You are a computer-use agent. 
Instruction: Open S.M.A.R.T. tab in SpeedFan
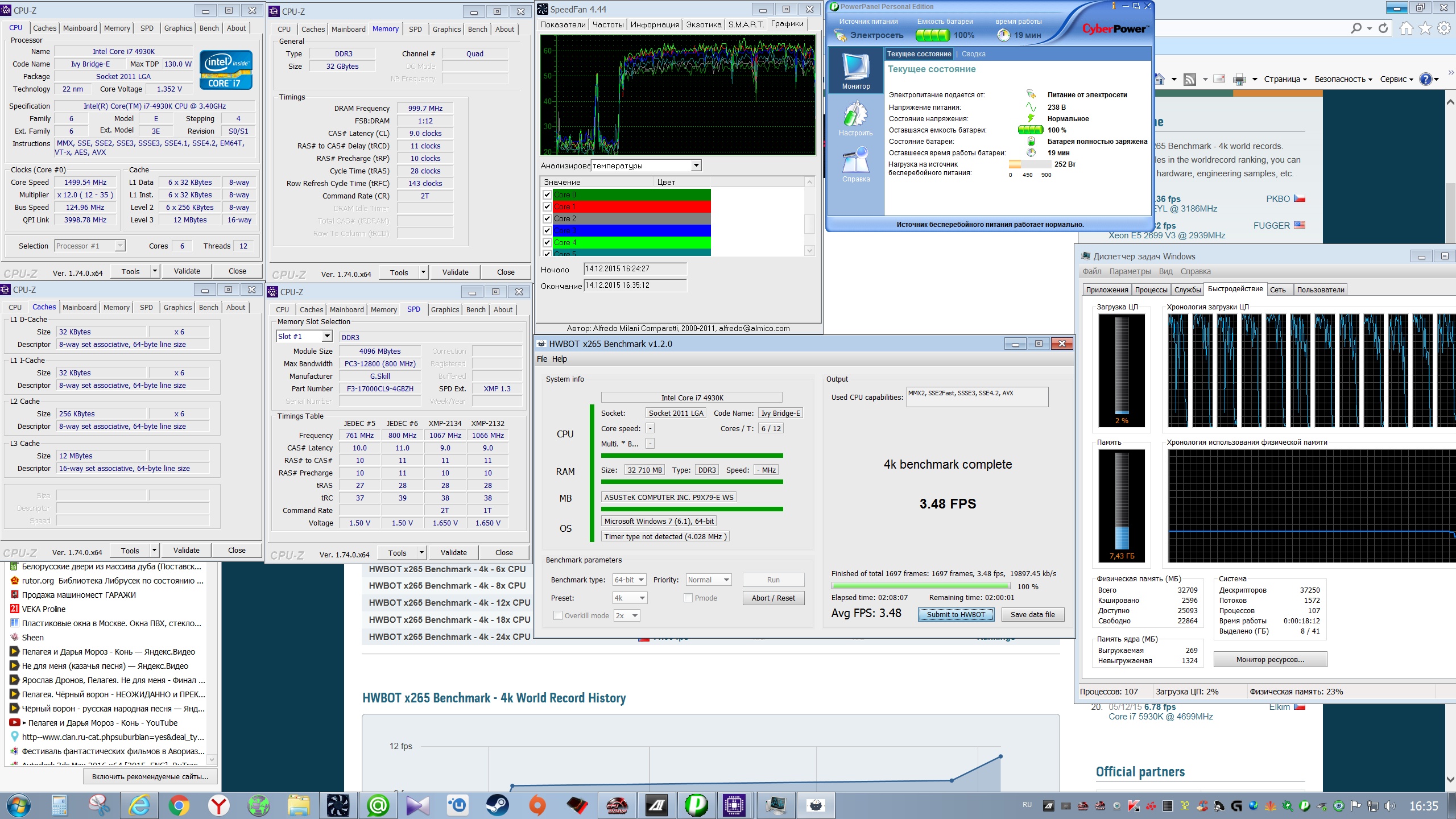746,24
